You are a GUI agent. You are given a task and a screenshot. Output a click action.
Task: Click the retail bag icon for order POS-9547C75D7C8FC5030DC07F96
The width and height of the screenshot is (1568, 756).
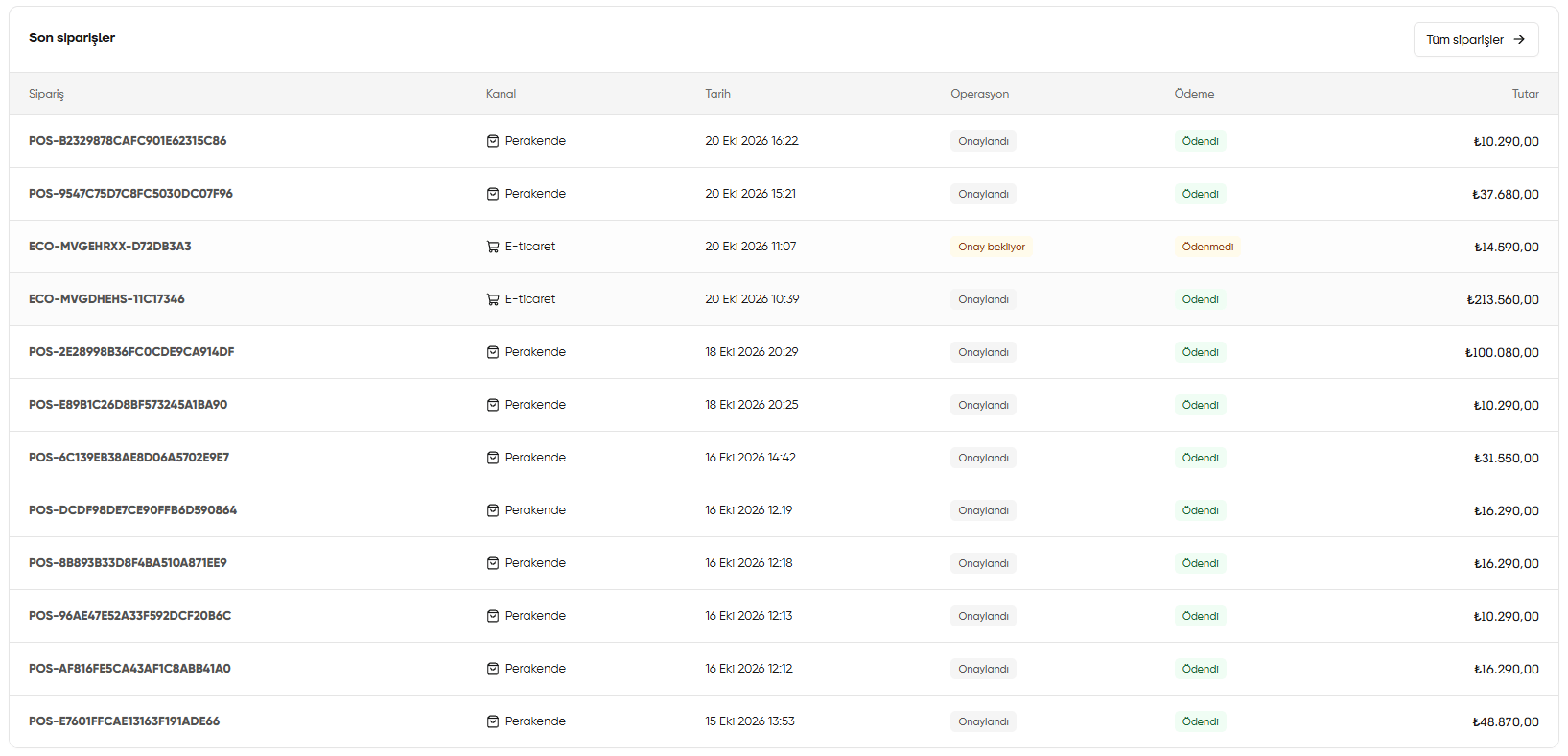click(493, 194)
